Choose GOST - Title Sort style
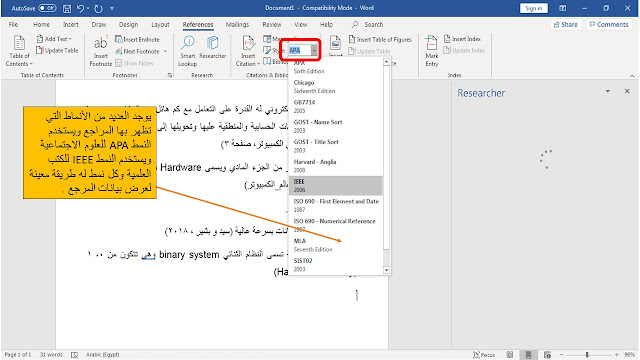This screenshot has height=360, width=640. tap(336, 146)
